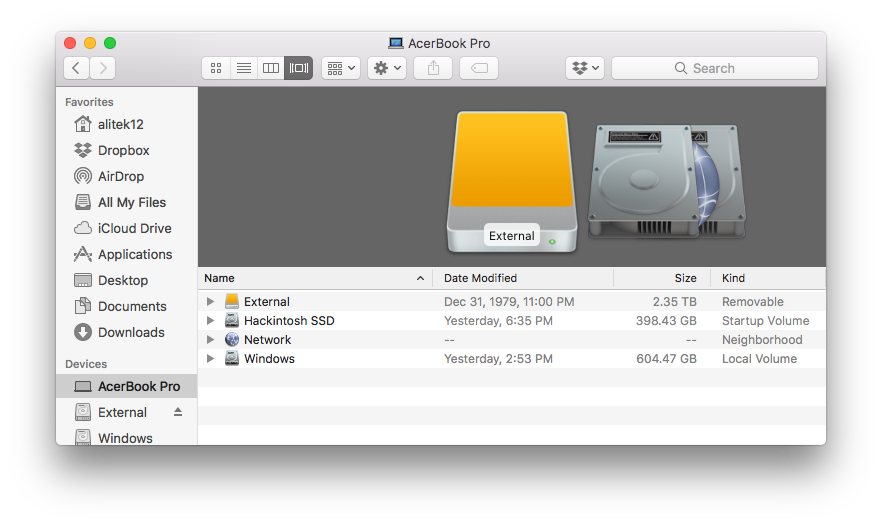Switch to list view
The image size is (882, 525).
coord(244,68)
